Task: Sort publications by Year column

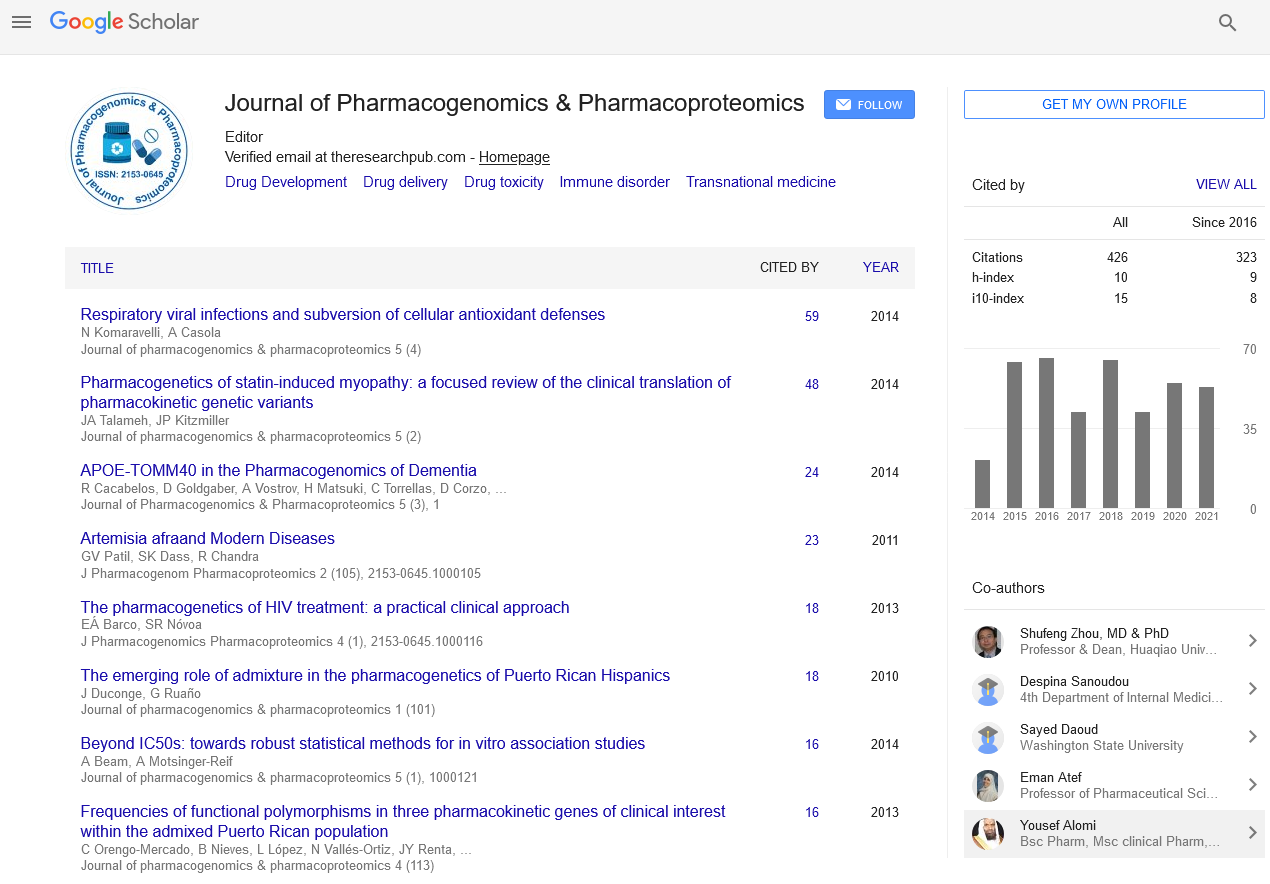Action: [x=880, y=268]
